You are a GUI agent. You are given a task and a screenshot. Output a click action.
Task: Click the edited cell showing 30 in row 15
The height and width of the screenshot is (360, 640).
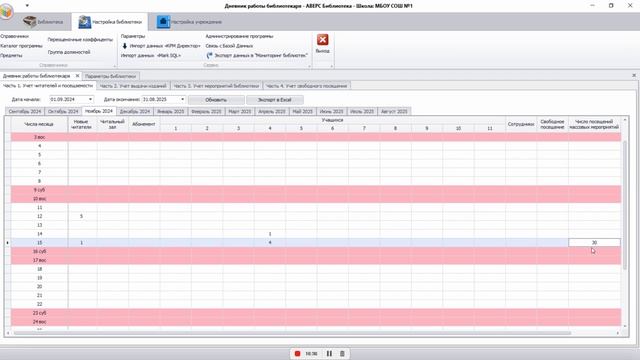coord(594,242)
